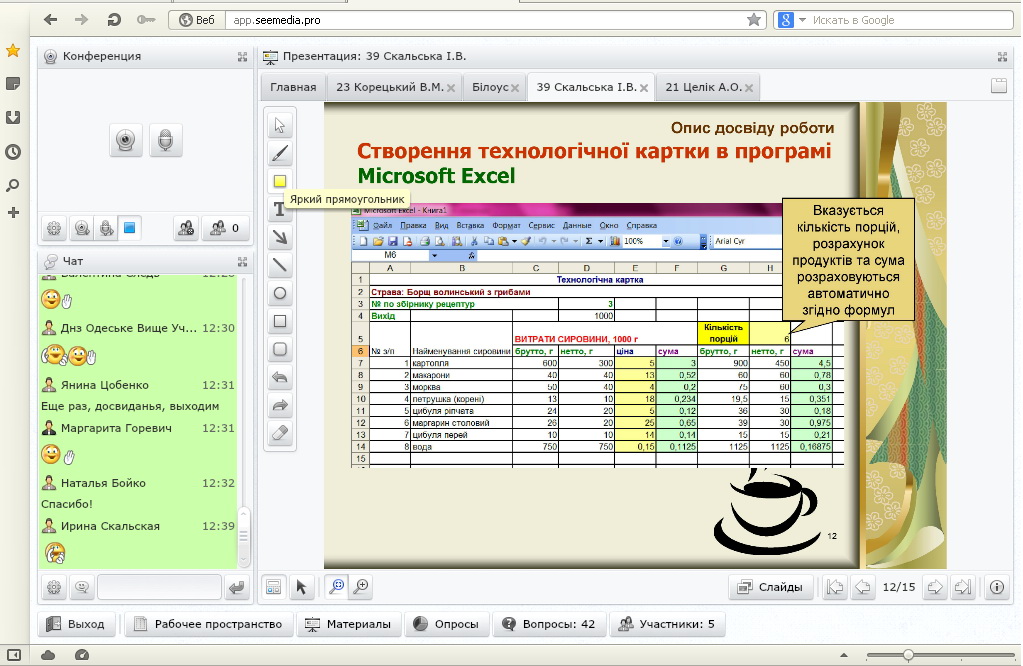
Task: Open the Опросы panel
Action: (x=451, y=624)
